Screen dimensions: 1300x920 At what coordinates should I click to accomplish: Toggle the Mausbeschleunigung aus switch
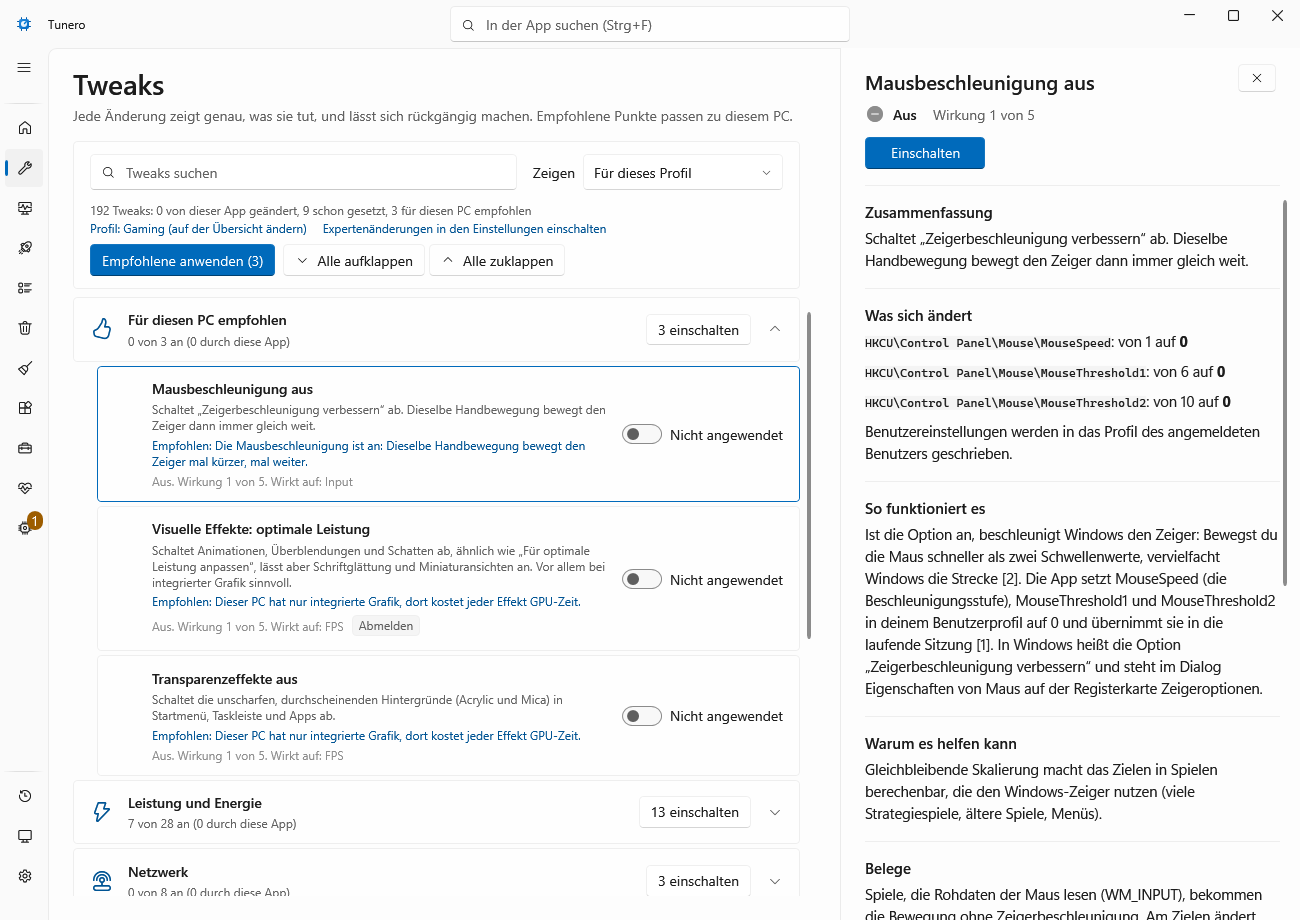click(642, 435)
